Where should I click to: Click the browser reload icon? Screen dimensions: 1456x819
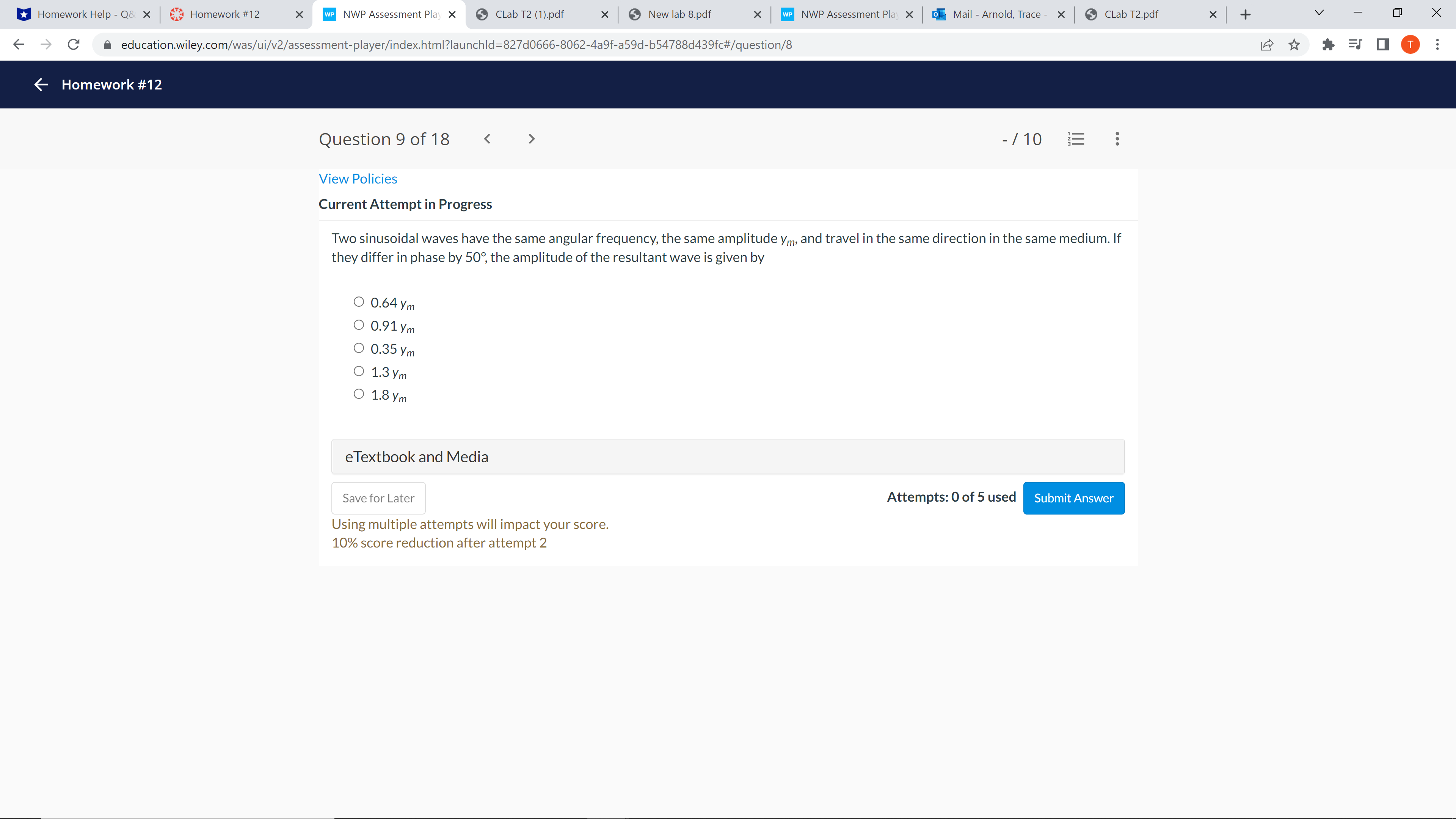pyautogui.click(x=74, y=45)
